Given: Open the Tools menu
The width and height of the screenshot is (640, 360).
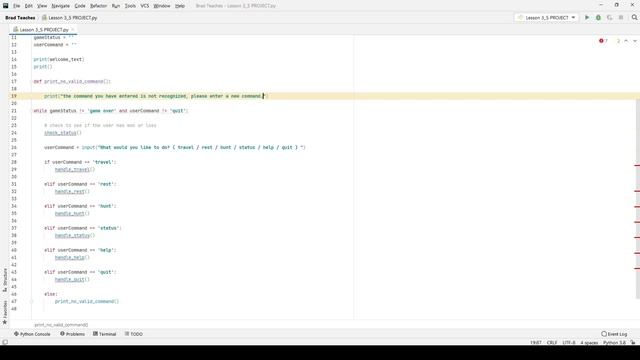Looking at the screenshot, I should point(130,6).
